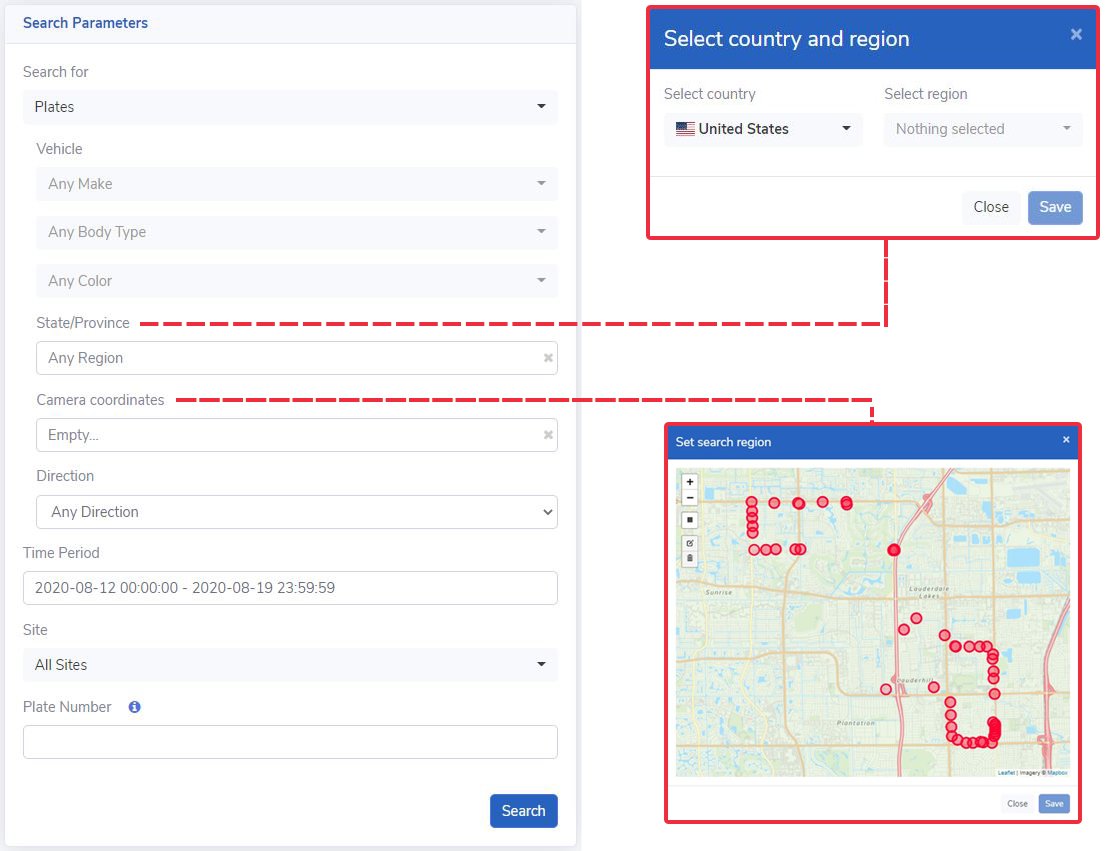Select the draw rectangle tool on map
This screenshot has width=1108, height=851.
coord(690,520)
